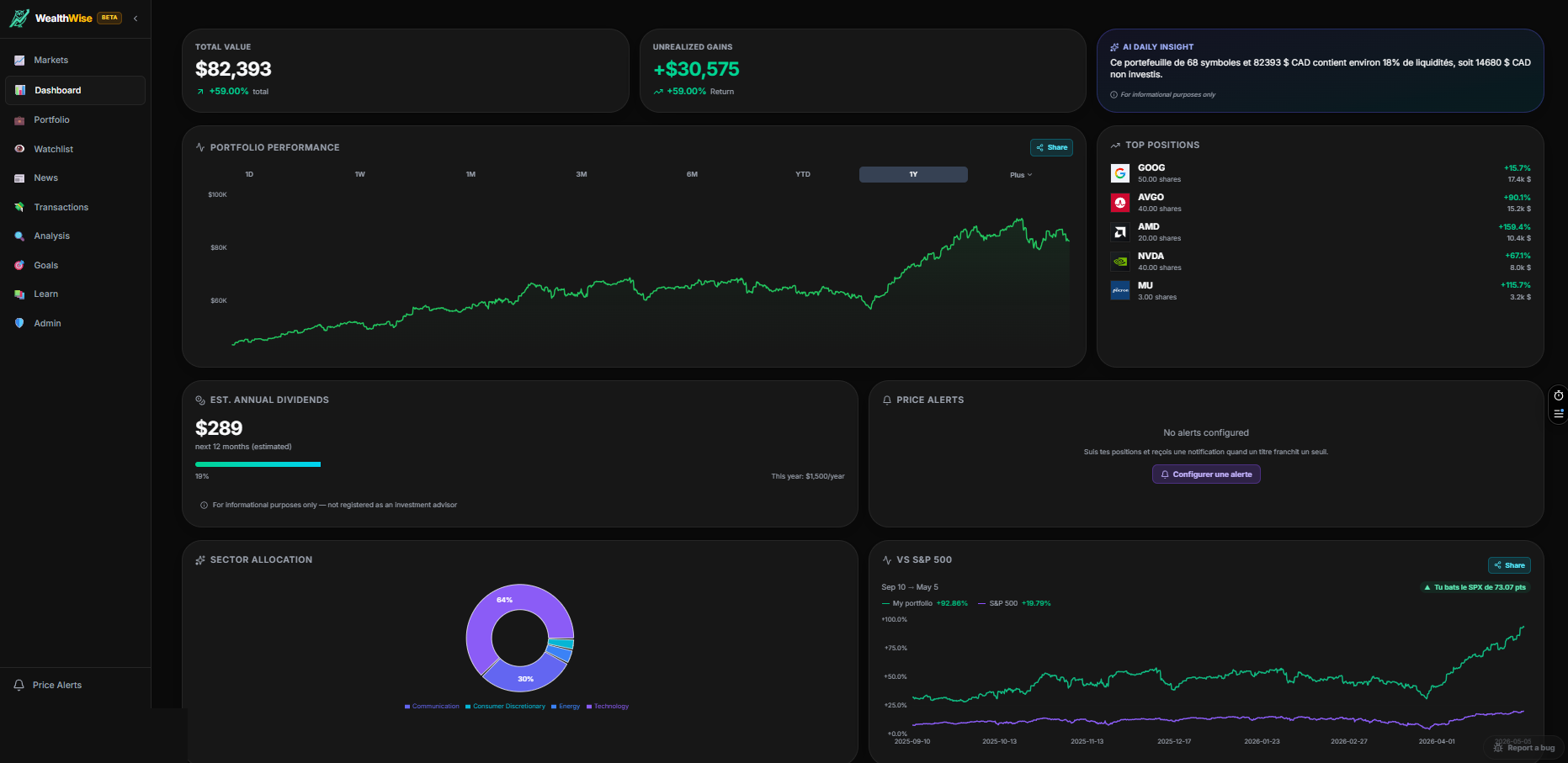The image size is (1568, 763).
Task: Click the Est. Annual Dividends coins icon
Action: click(x=200, y=400)
